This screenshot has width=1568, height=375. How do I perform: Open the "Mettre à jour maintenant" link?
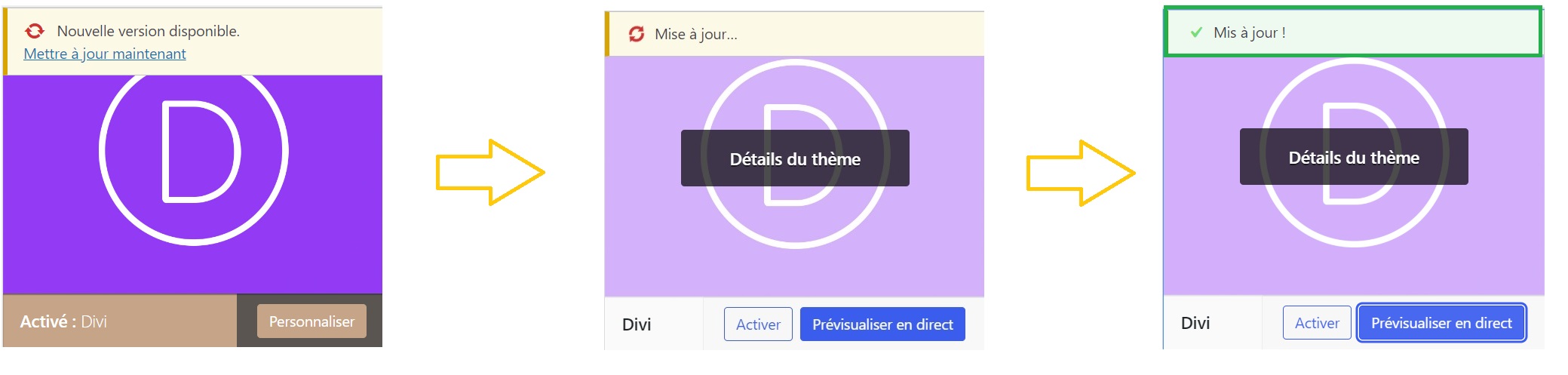pos(105,54)
